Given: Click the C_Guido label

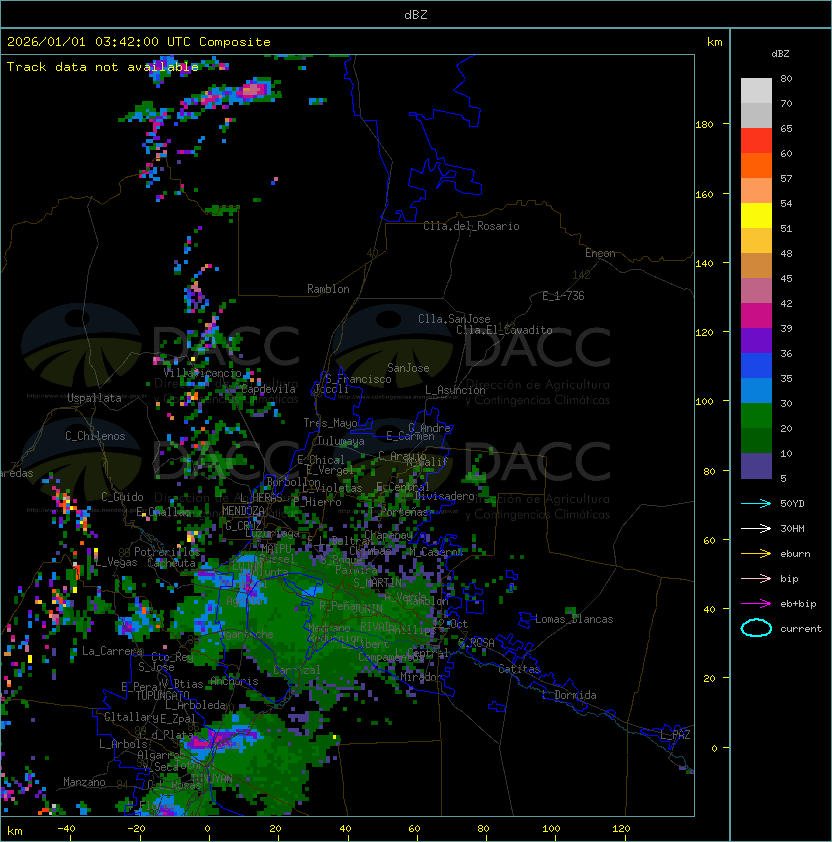Looking at the screenshot, I should coord(122,497).
